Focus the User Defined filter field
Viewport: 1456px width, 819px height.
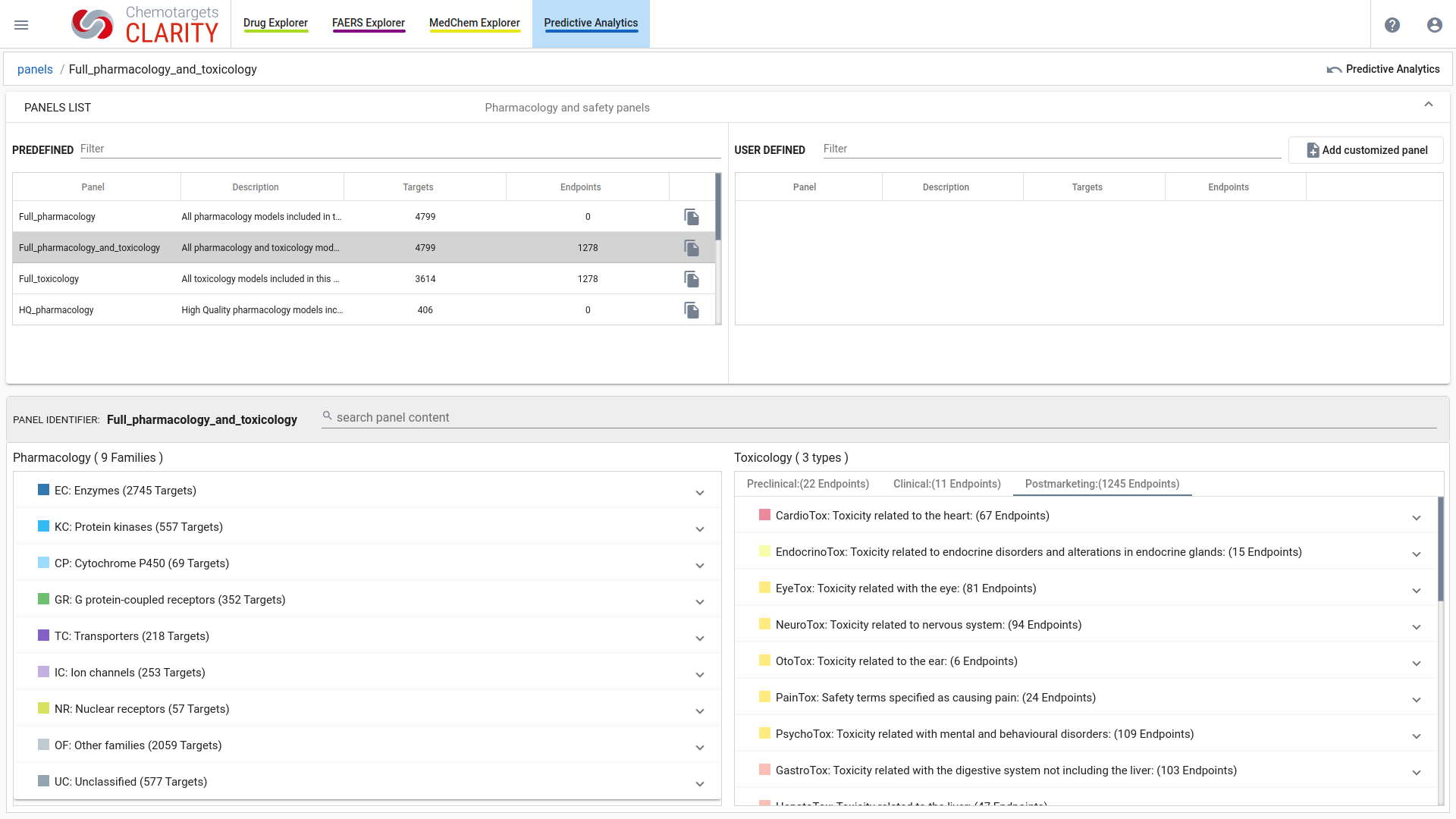pos(1052,149)
